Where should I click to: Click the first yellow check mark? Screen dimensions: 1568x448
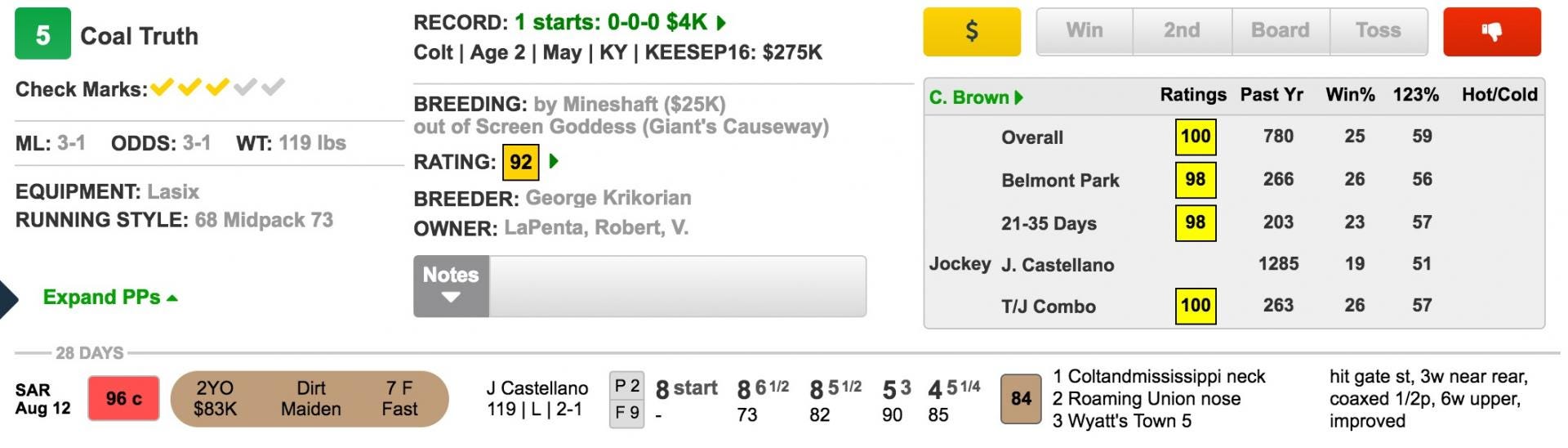pyautogui.click(x=163, y=87)
